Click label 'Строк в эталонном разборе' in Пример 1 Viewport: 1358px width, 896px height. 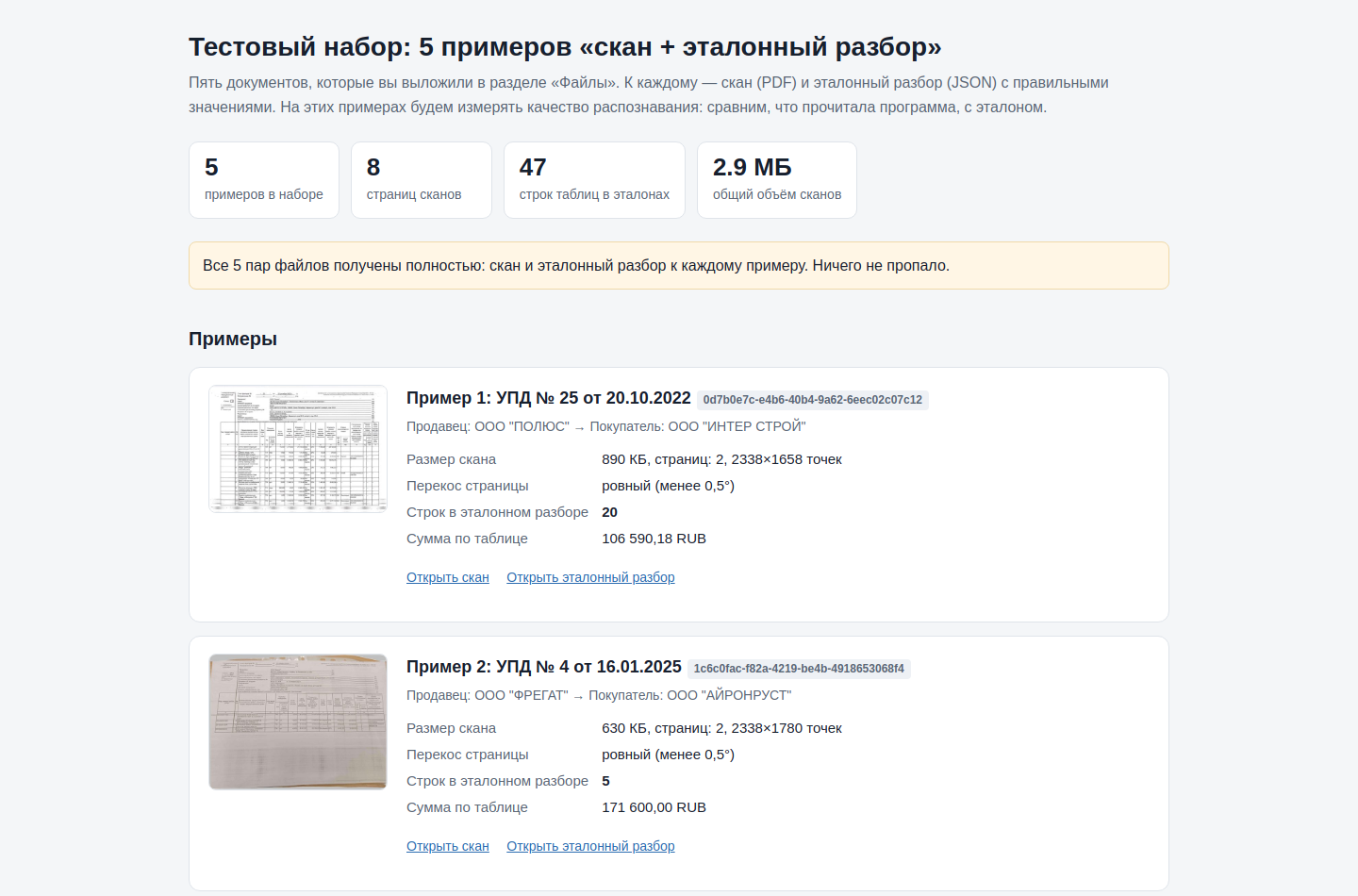click(x=498, y=512)
